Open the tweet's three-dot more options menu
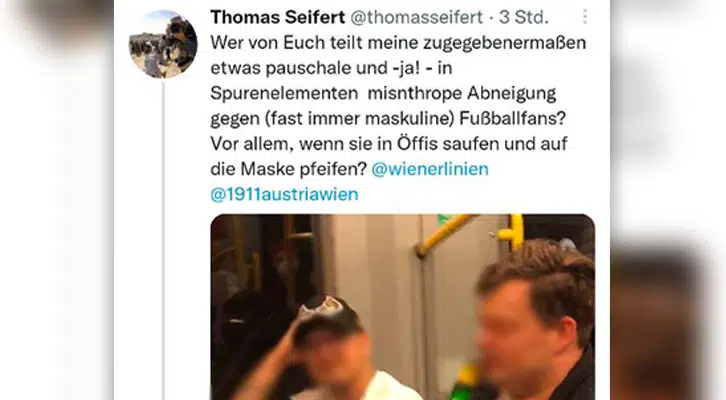Screen dimensions: 726x400 coord(585,17)
